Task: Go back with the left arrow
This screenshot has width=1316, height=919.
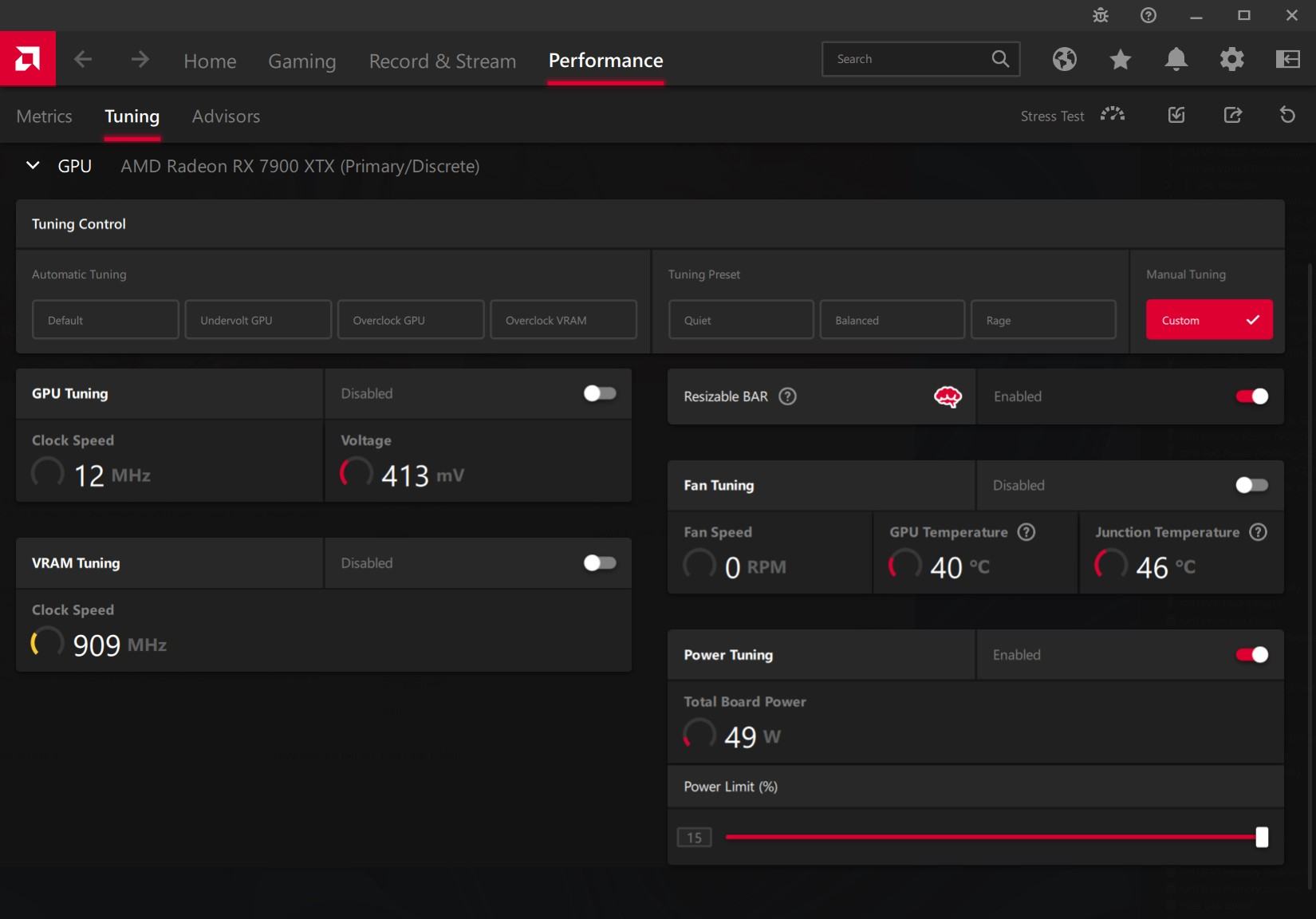Action: point(83,59)
